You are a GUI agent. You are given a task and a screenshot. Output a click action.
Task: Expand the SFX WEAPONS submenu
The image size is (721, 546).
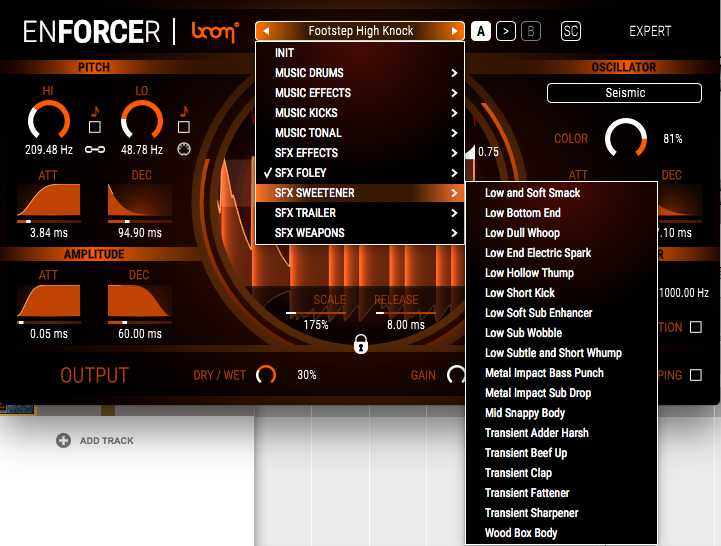tap(360, 233)
